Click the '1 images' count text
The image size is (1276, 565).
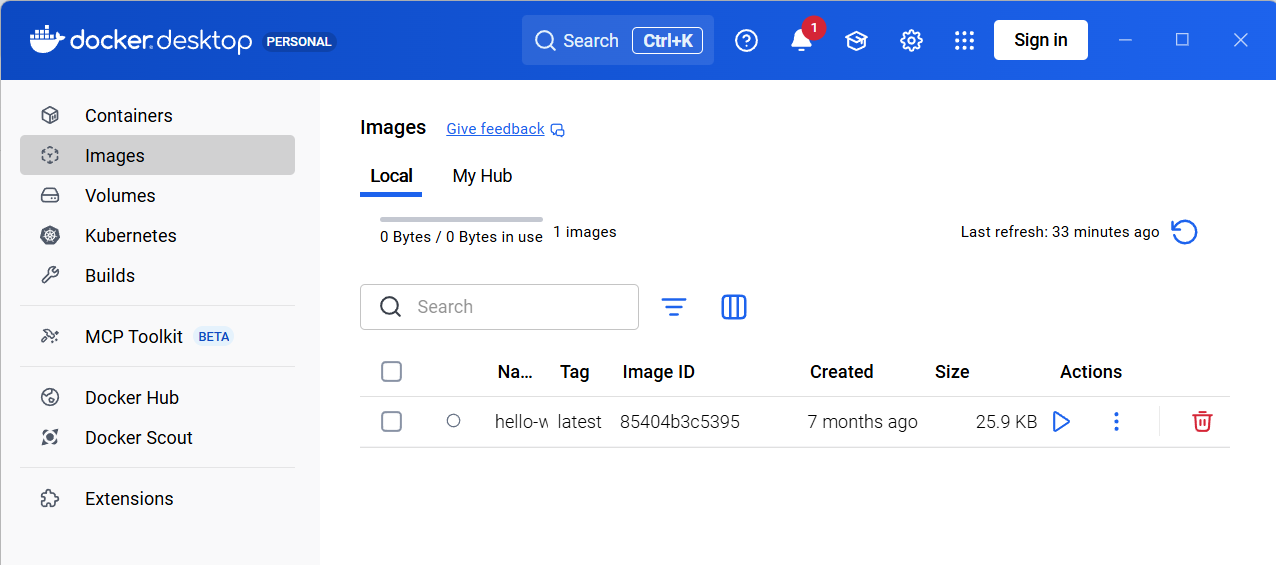click(x=585, y=232)
